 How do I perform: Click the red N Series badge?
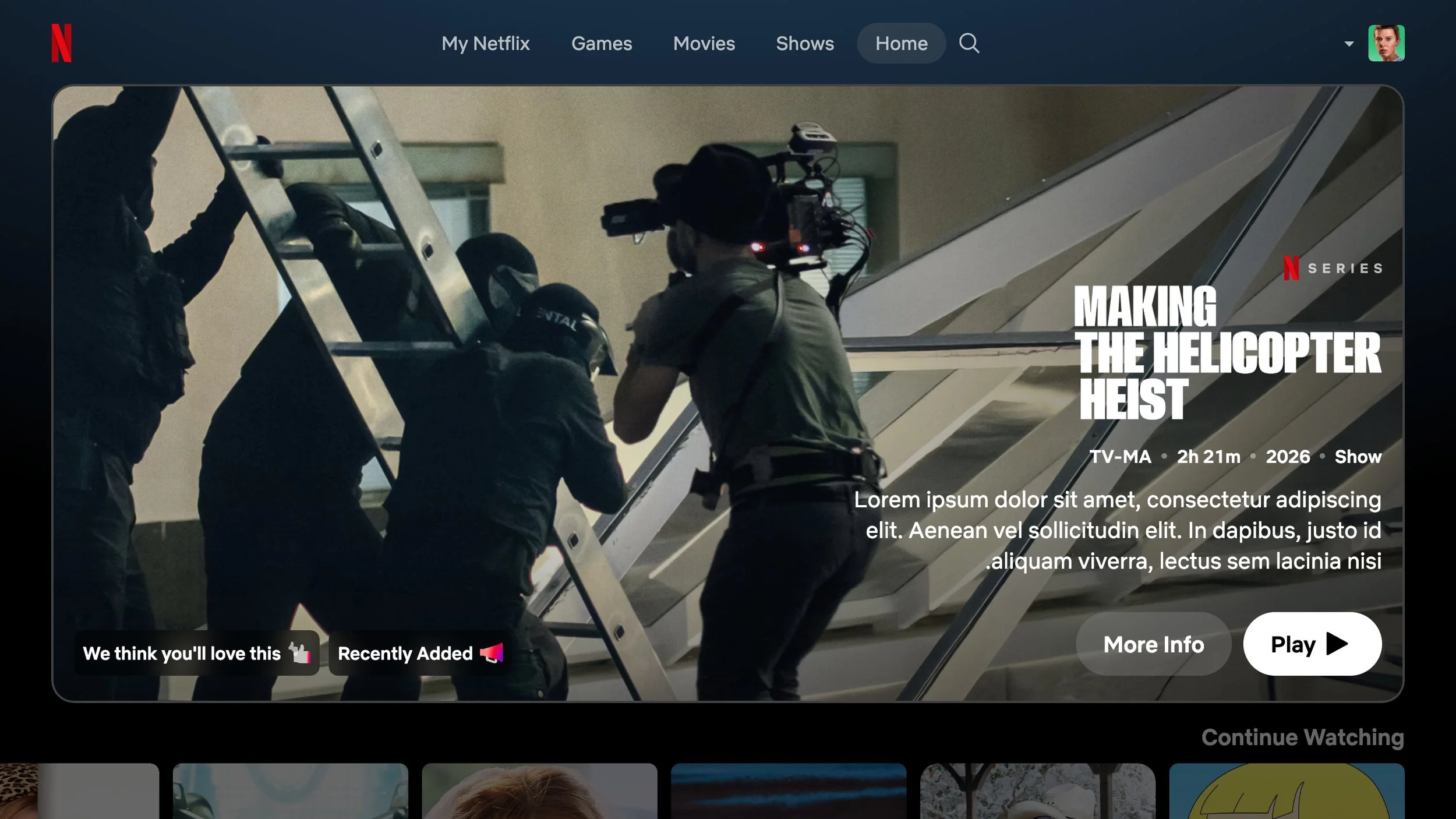[1333, 269]
